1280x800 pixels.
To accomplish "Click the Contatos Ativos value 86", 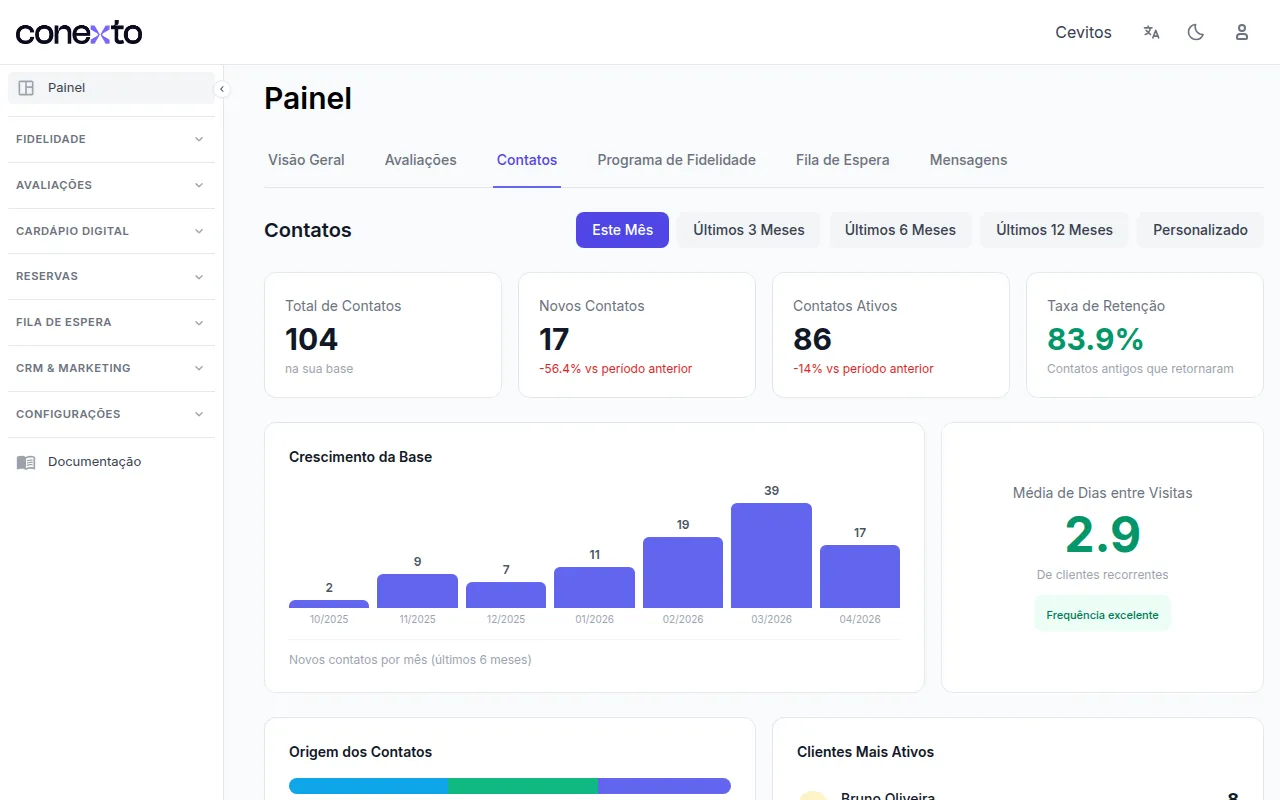I will 812,339.
